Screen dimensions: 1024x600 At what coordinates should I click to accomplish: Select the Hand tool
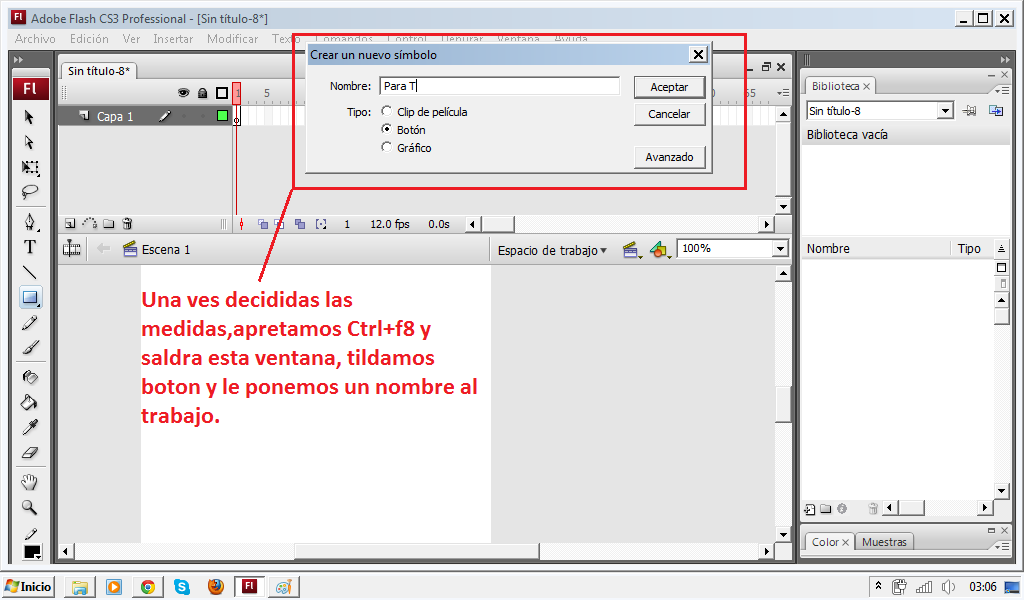(30, 482)
